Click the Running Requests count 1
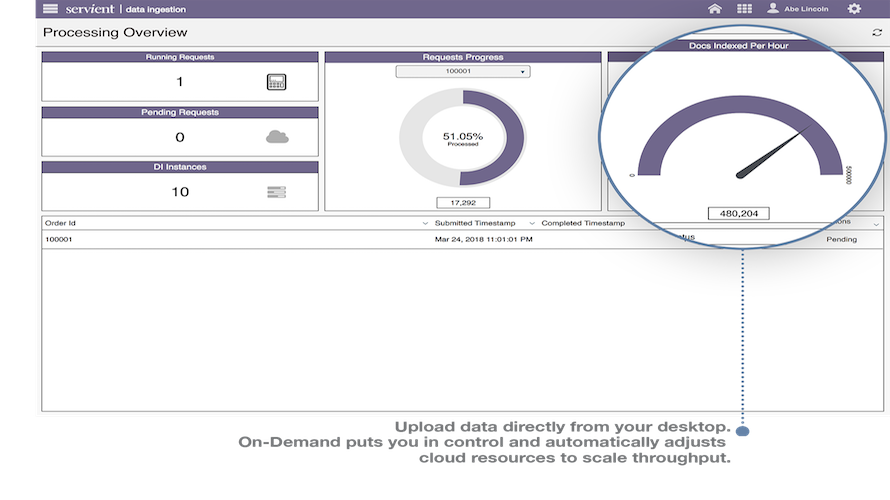890x500 pixels. click(x=179, y=82)
